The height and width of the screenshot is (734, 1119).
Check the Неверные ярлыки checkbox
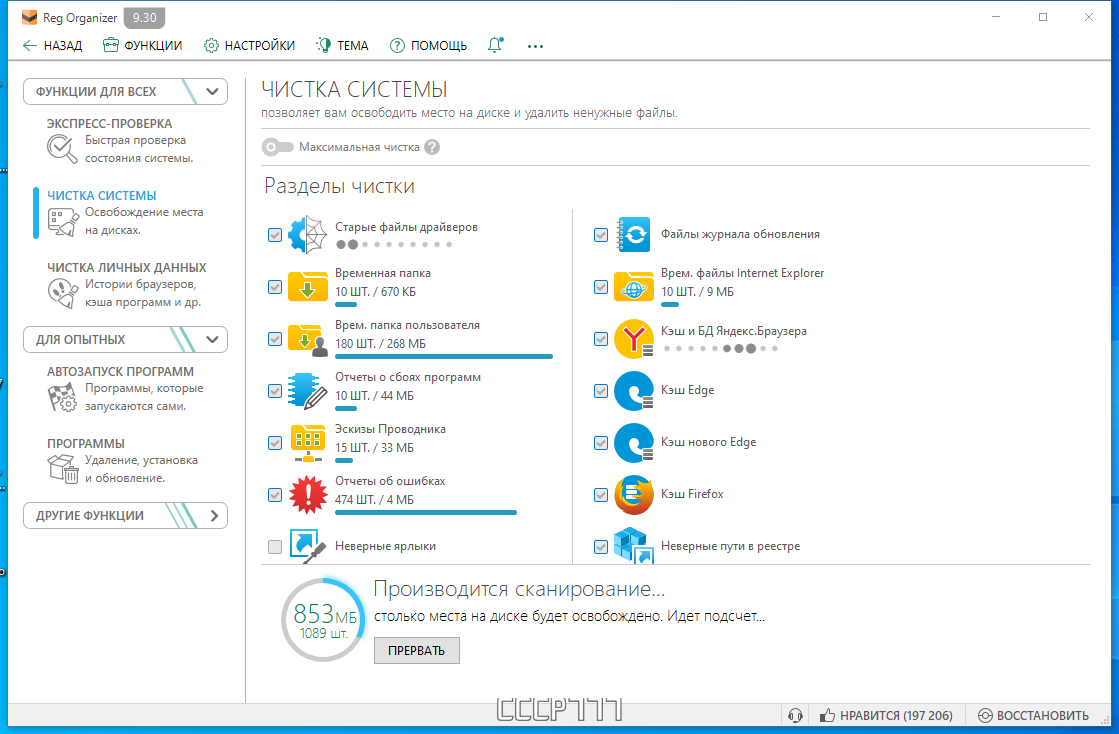(275, 547)
